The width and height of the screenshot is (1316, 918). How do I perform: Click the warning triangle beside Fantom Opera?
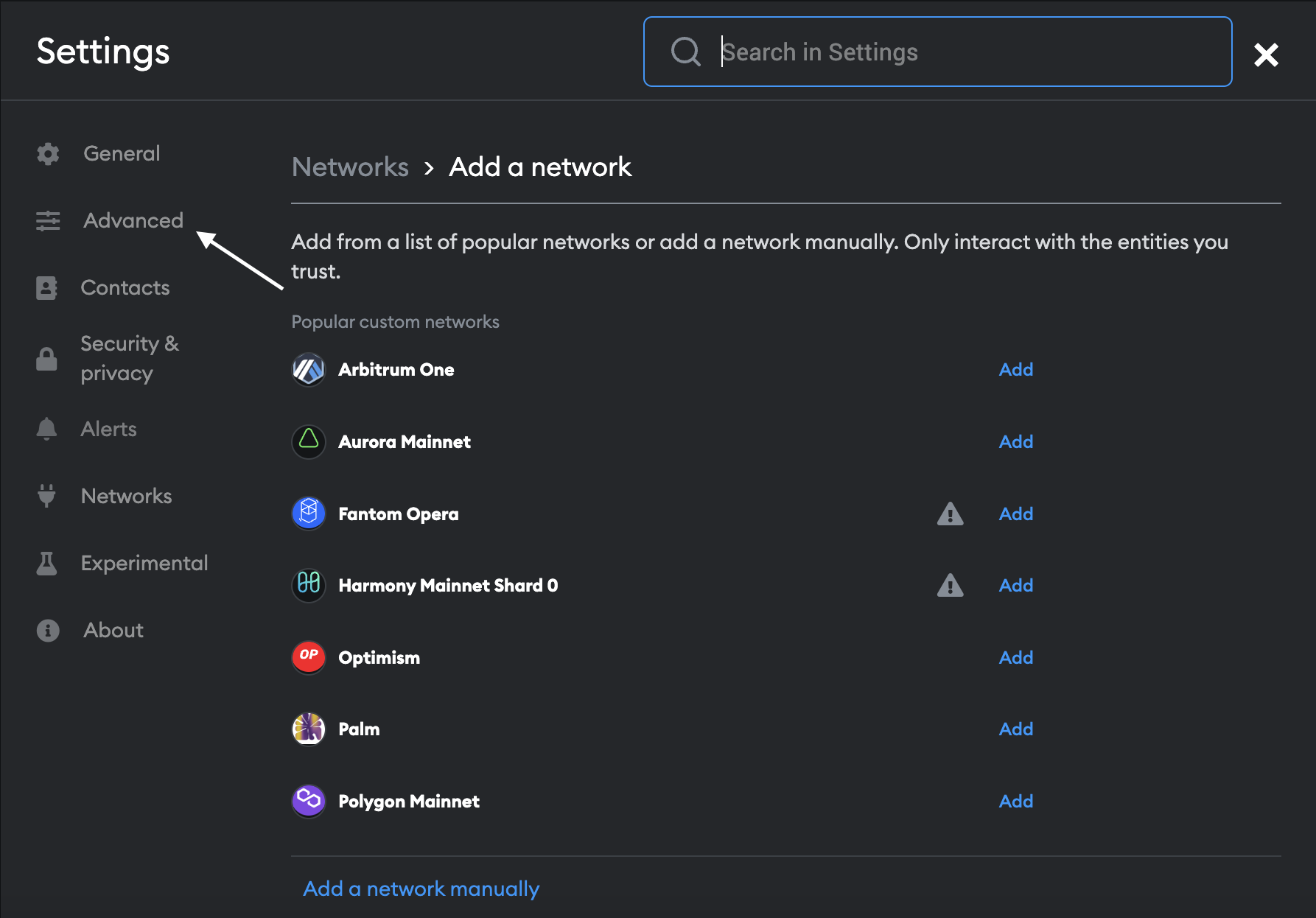(x=950, y=514)
